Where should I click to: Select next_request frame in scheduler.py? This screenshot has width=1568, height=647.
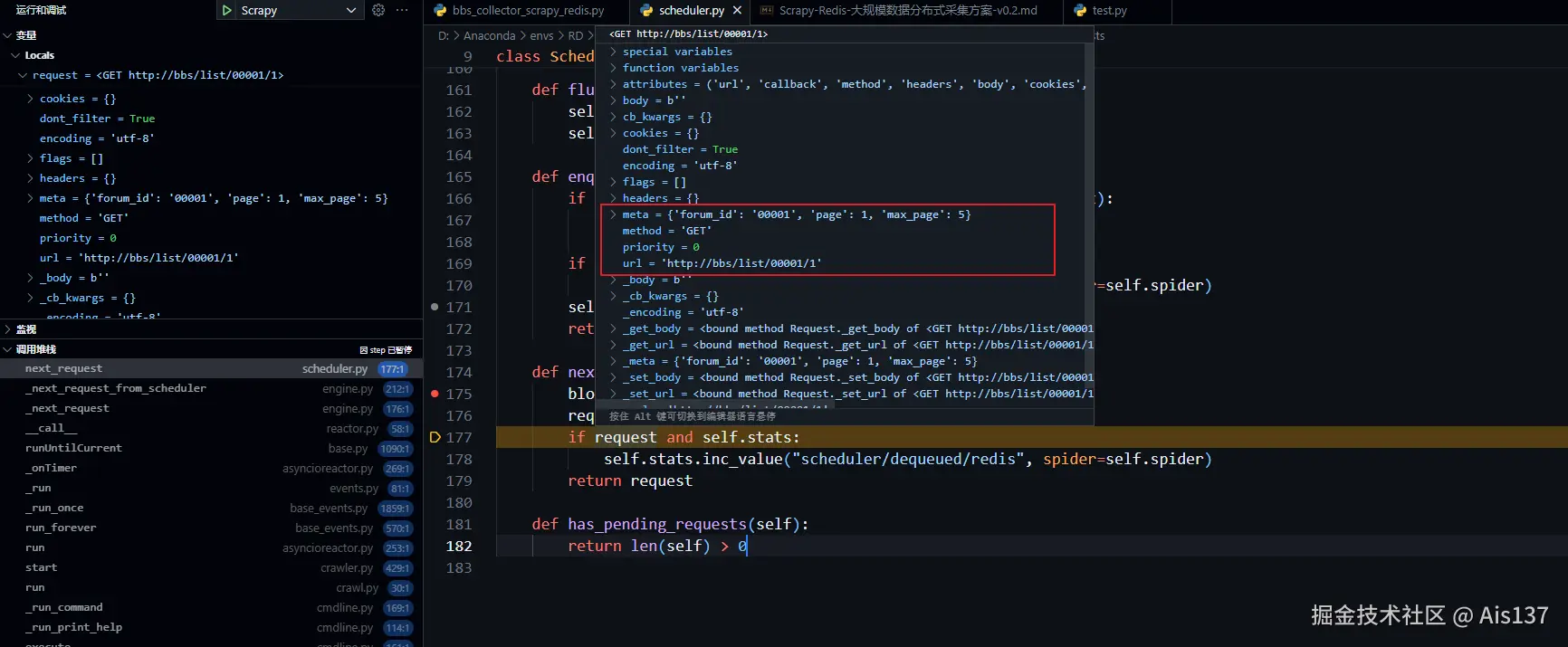pyautogui.click(x=211, y=369)
